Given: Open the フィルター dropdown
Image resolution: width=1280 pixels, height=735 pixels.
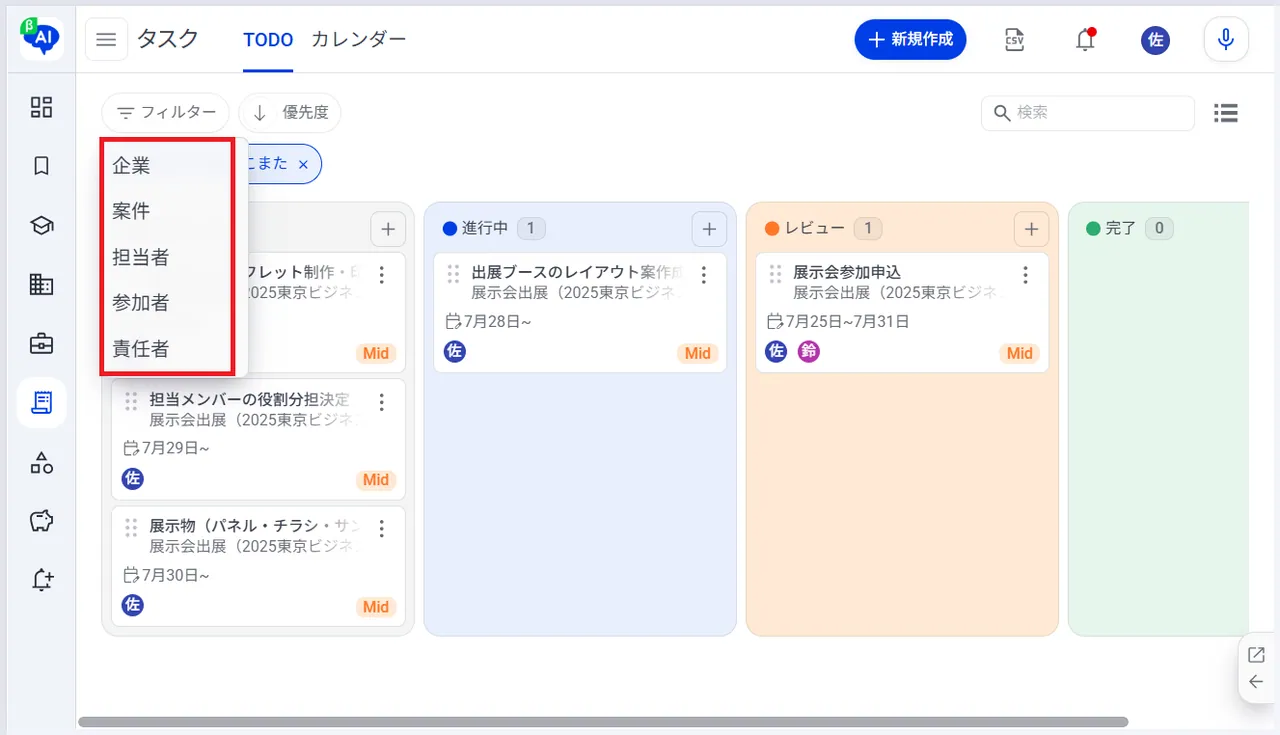Looking at the screenshot, I should pos(166,113).
